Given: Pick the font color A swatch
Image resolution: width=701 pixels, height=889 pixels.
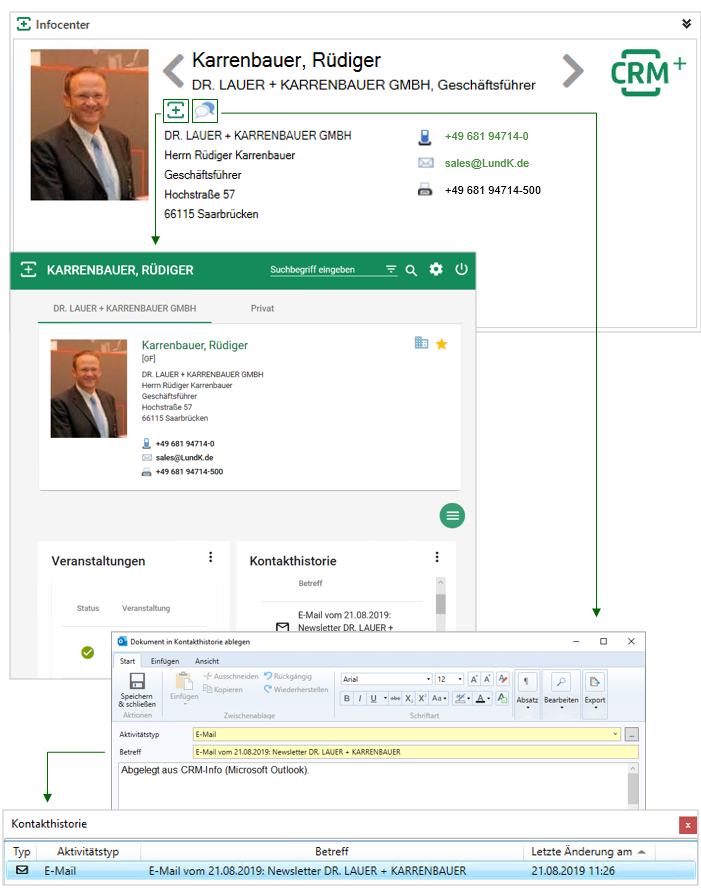Looking at the screenshot, I should [x=483, y=698].
